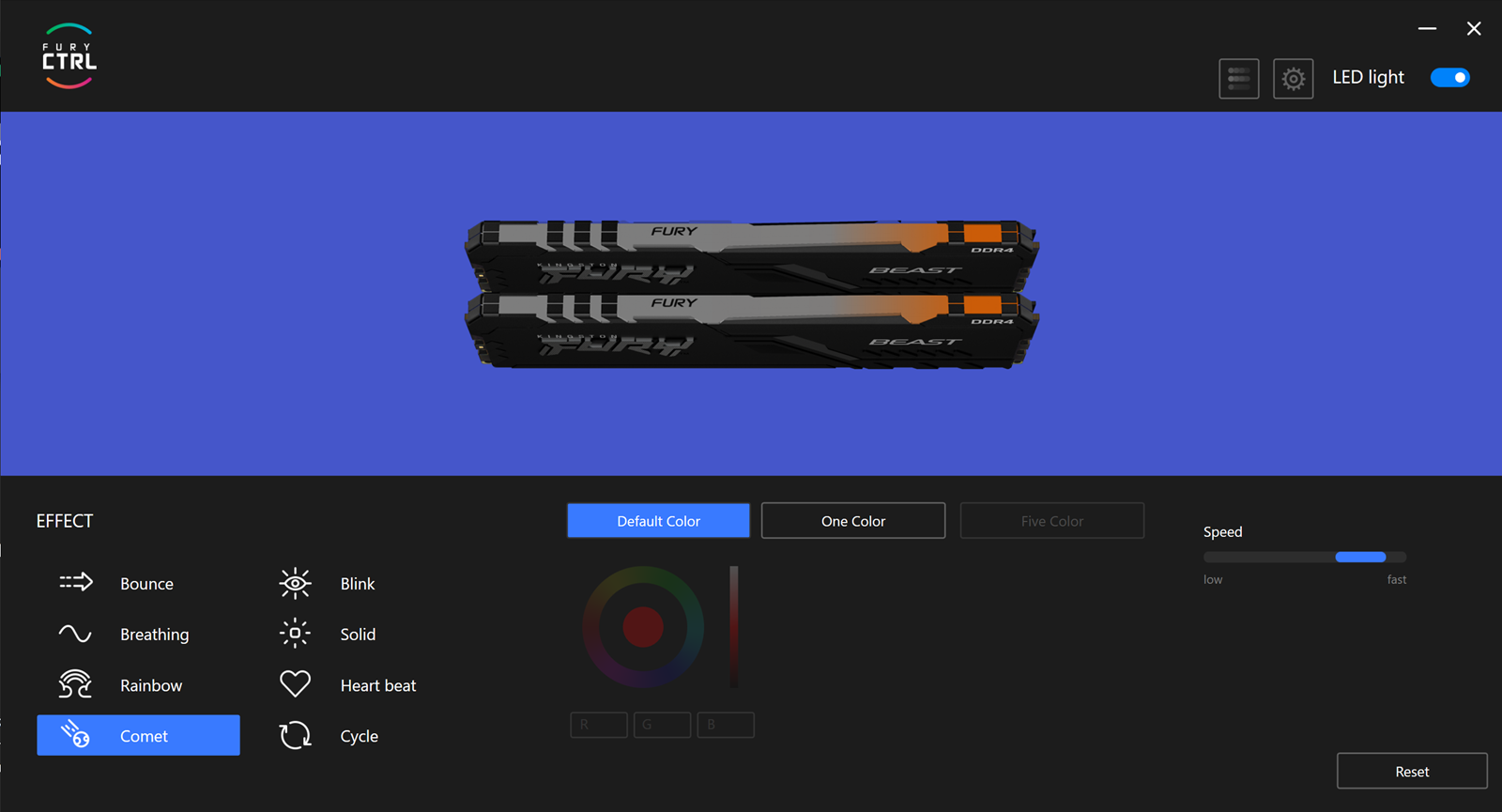This screenshot has height=812, width=1502.
Task: Click the Cycle arrows icon
Action: pos(295,735)
